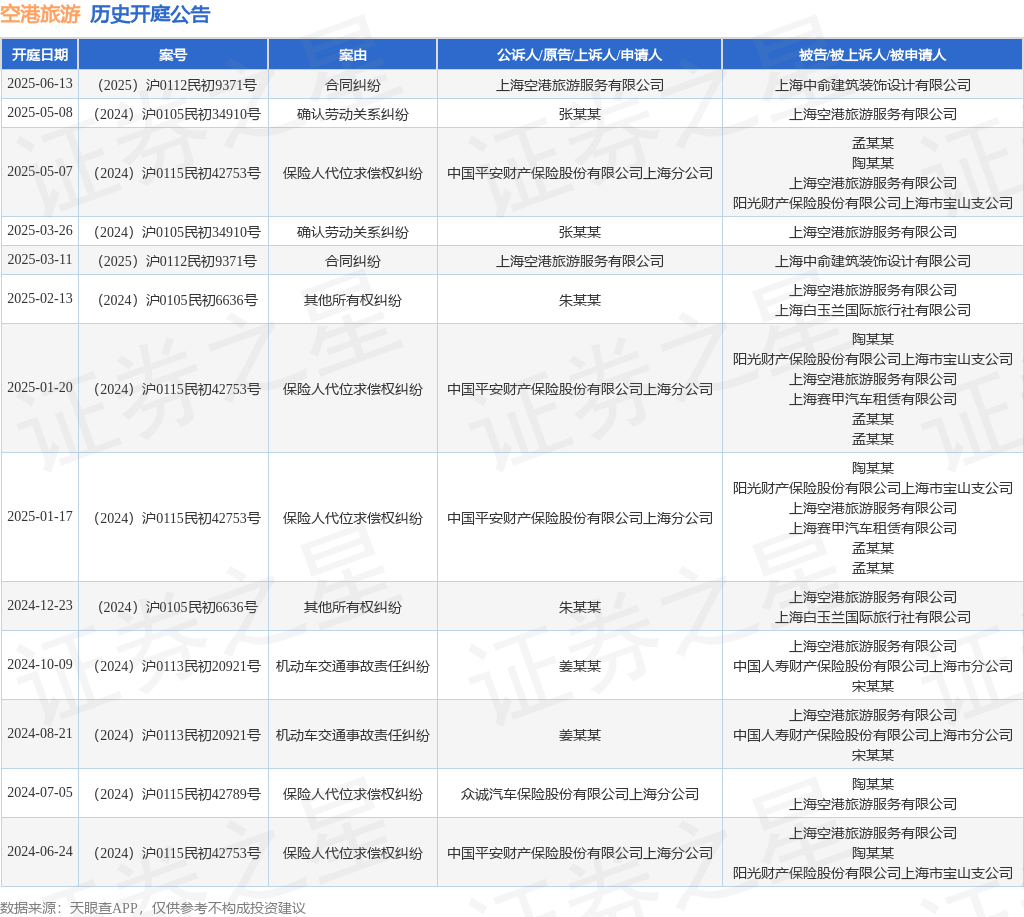Click defendant 上海白玉兰国际旅行社有限公司 in 2024-12-23 row

click(873, 617)
